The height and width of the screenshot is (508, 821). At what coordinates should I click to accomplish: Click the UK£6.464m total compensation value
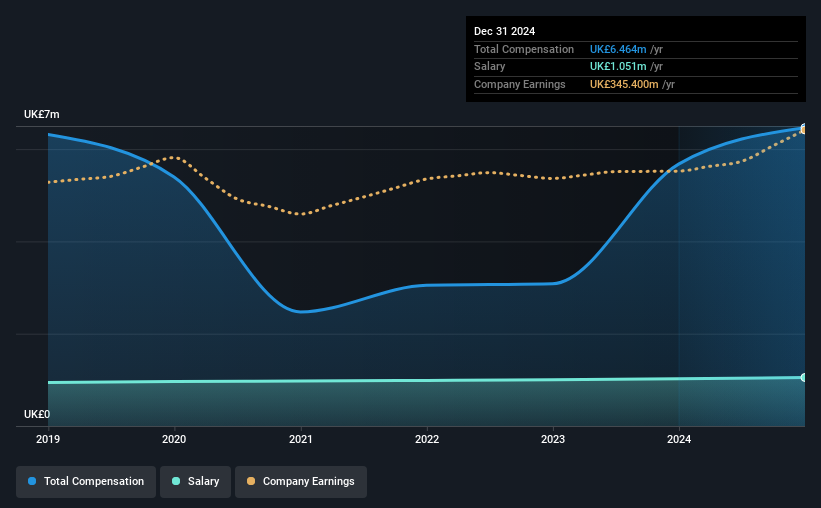[618, 49]
